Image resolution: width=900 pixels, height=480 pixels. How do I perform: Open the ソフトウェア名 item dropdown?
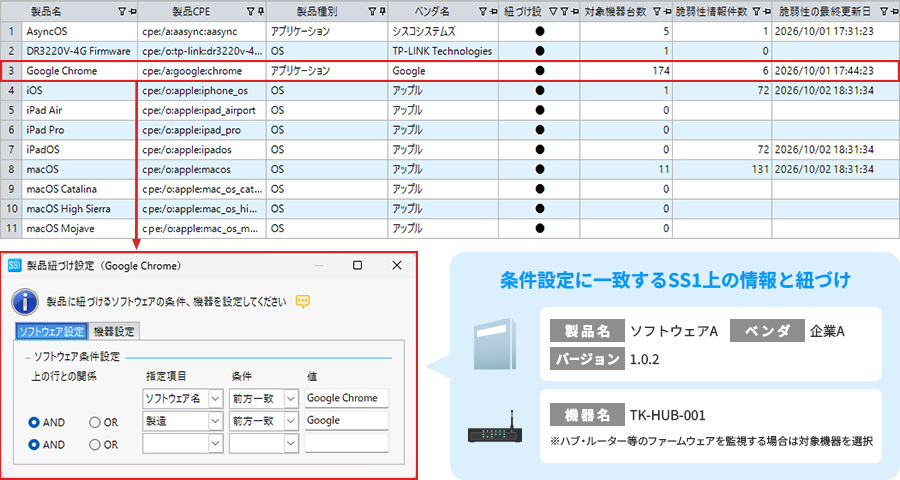click(215, 398)
